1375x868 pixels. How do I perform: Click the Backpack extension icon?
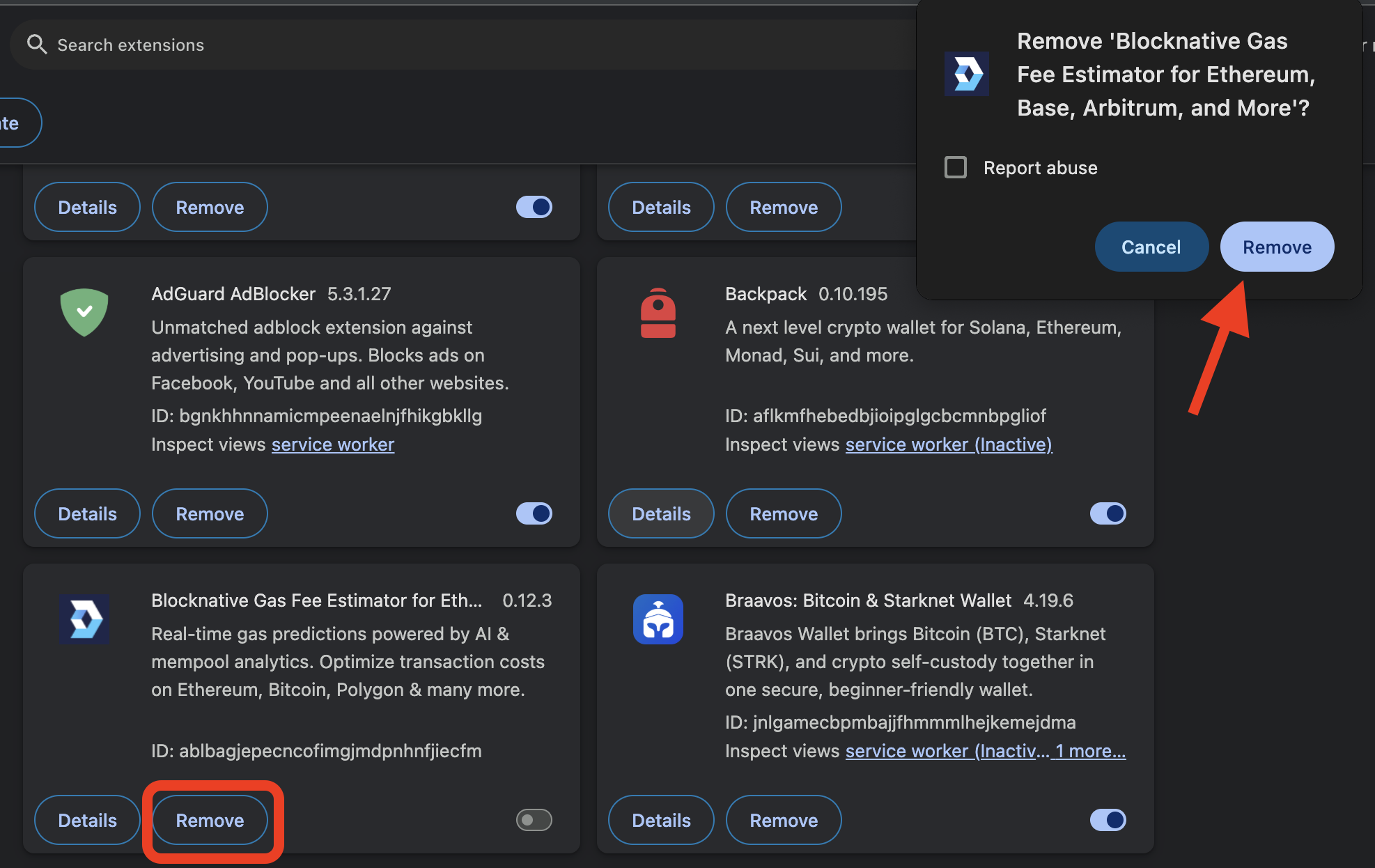[658, 313]
